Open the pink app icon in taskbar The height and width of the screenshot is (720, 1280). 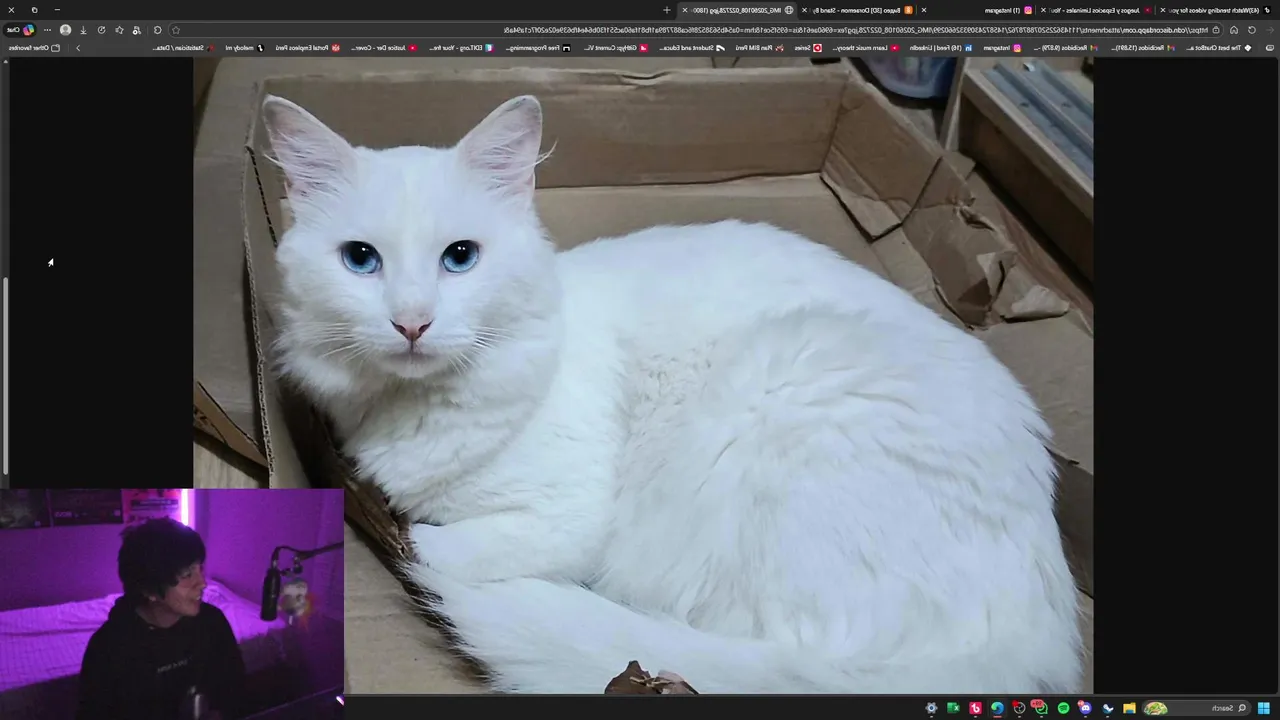point(976,708)
